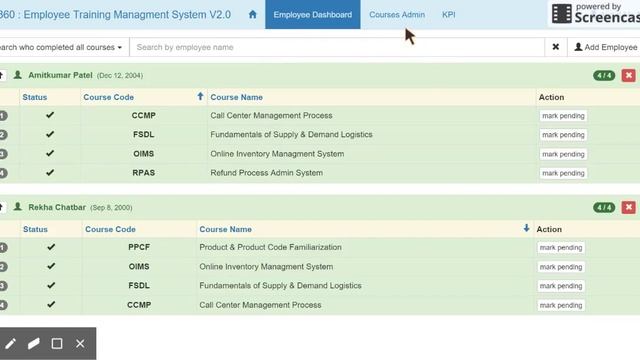Mark Rekha's CCMP course as pending

click(561, 305)
